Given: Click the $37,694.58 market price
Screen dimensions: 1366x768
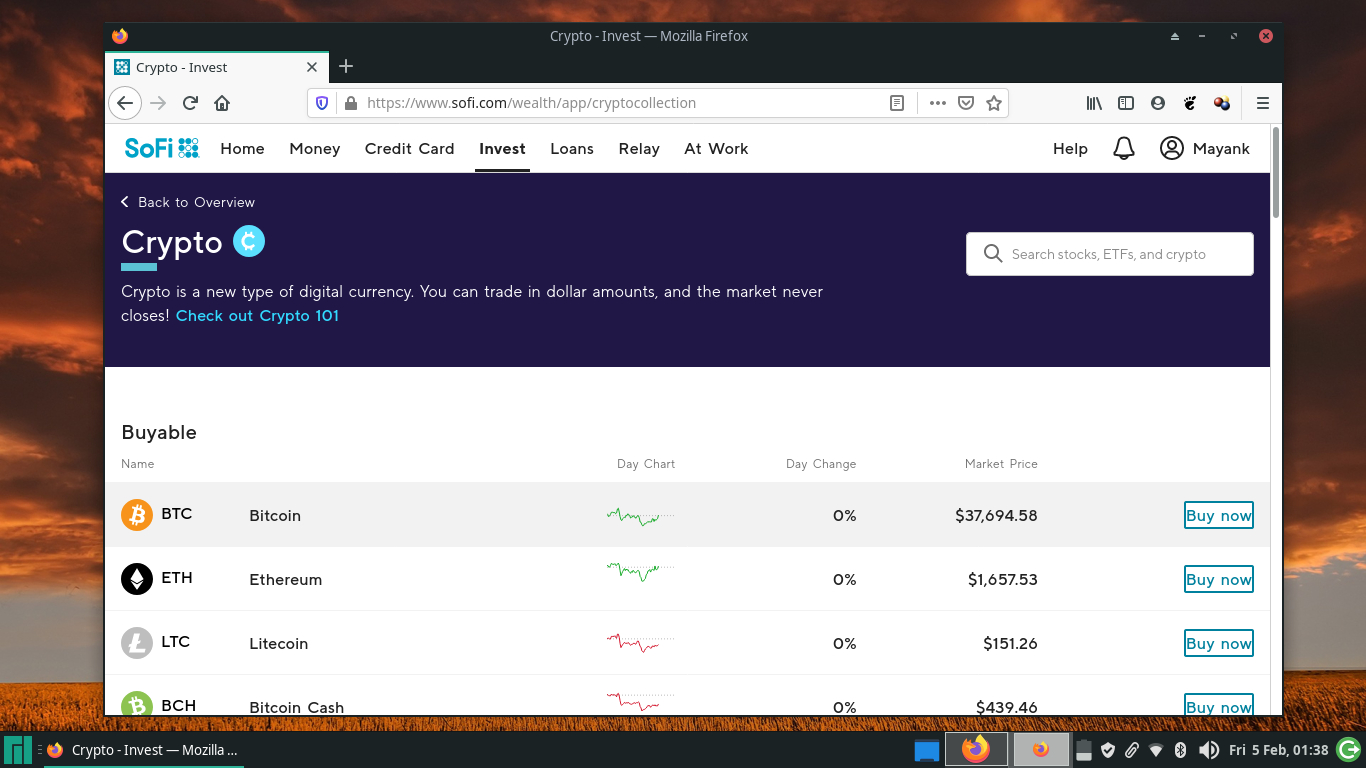Looking at the screenshot, I should [996, 516].
